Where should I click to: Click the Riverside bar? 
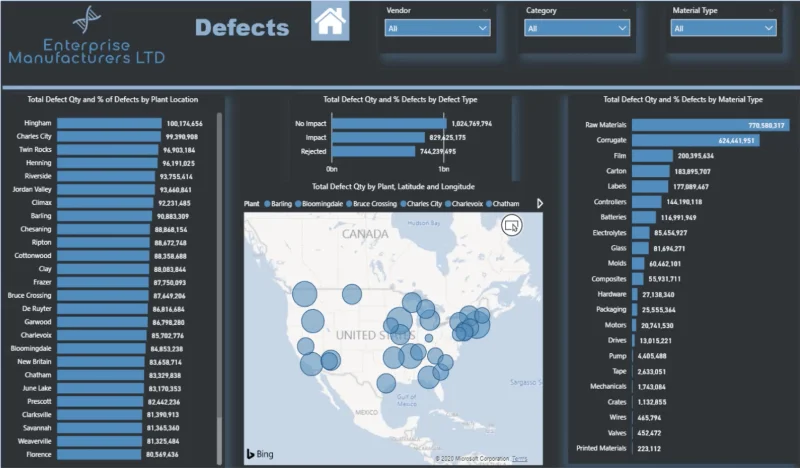[x=106, y=177]
